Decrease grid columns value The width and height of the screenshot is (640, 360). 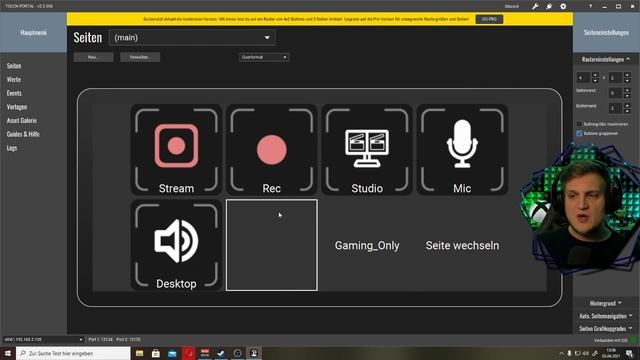tap(595, 80)
